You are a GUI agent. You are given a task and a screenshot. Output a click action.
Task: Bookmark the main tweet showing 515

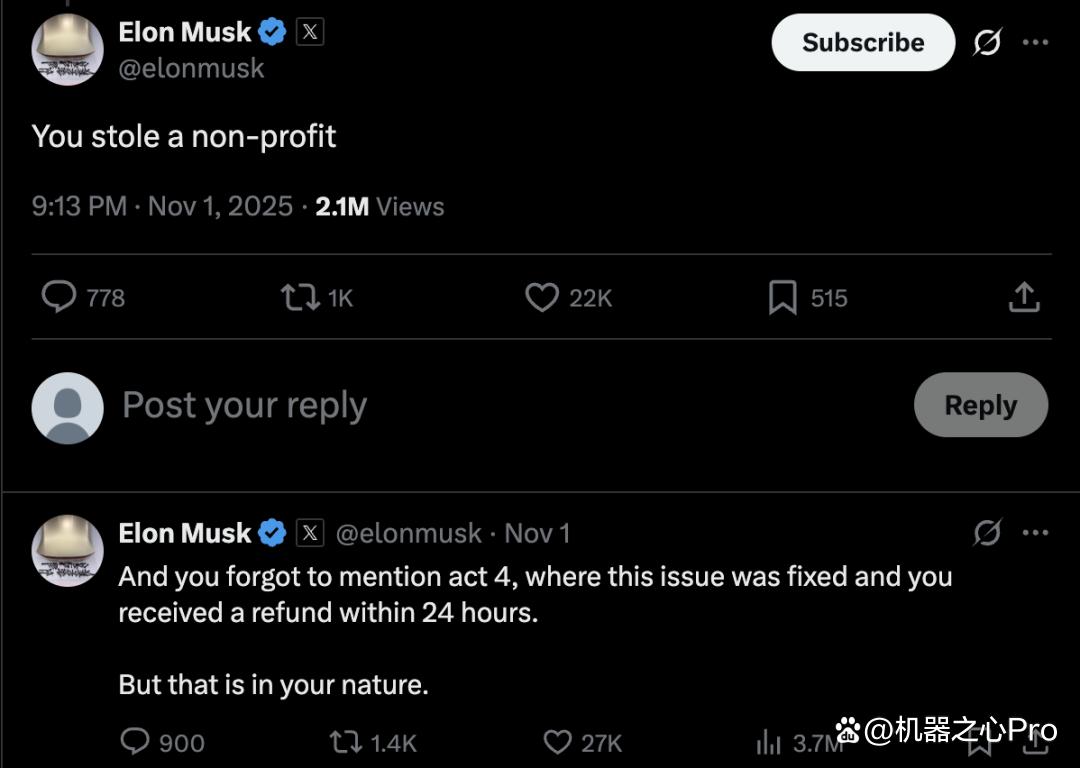pos(782,298)
